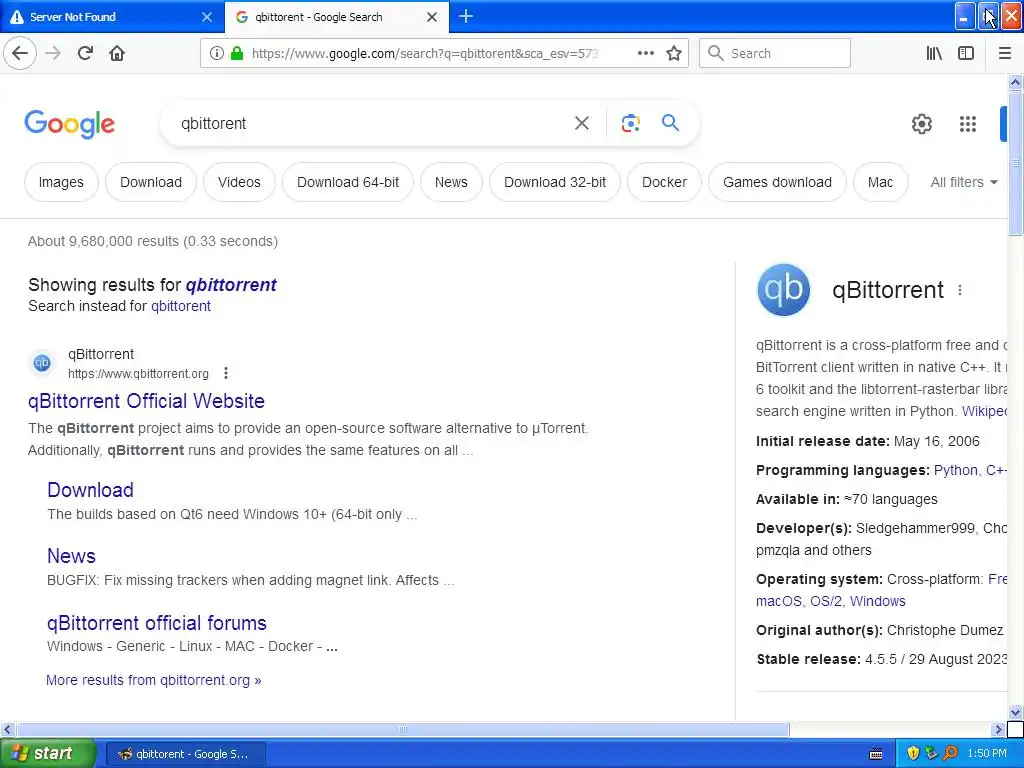Show site information icon in address bar

(x=217, y=53)
